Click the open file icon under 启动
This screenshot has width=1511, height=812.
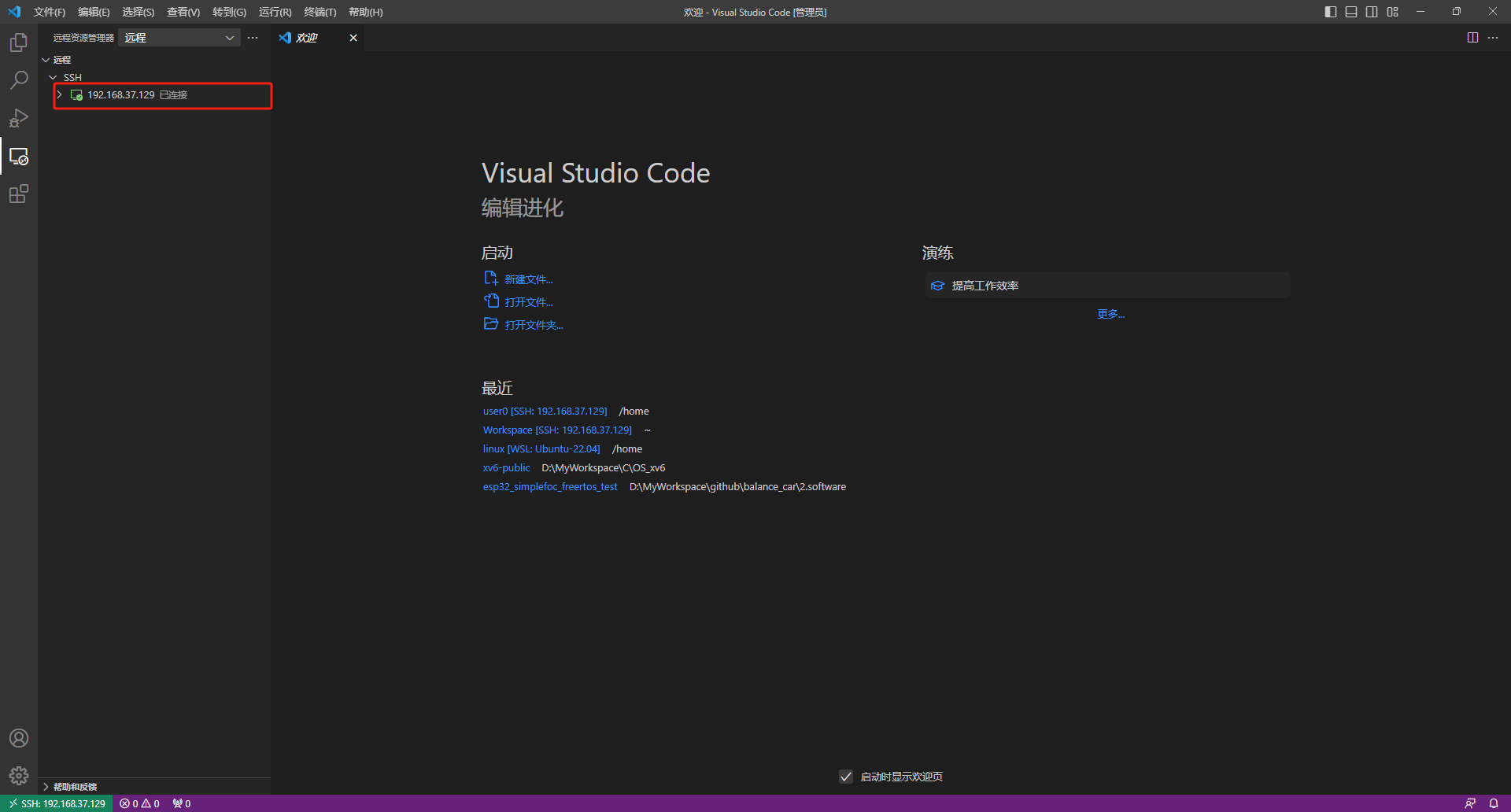[x=491, y=301]
